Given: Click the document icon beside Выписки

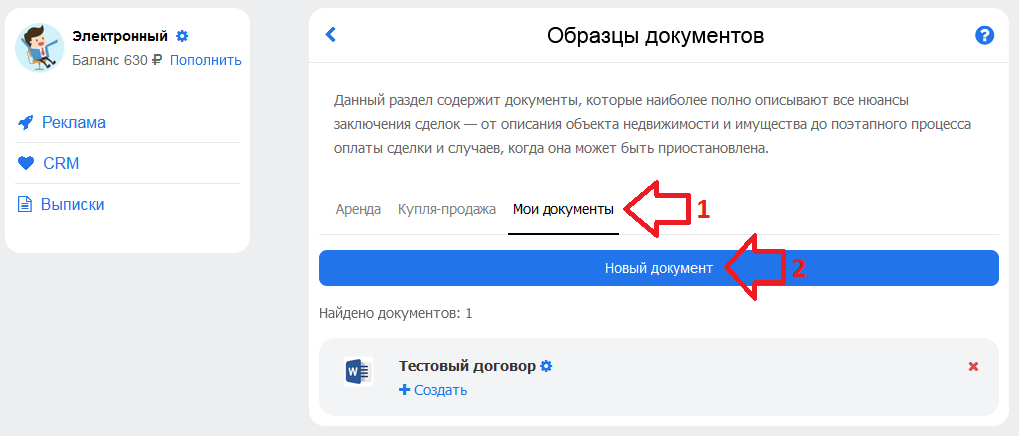Looking at the screenshot, I should pyautogui.click(x=25, y=205).
